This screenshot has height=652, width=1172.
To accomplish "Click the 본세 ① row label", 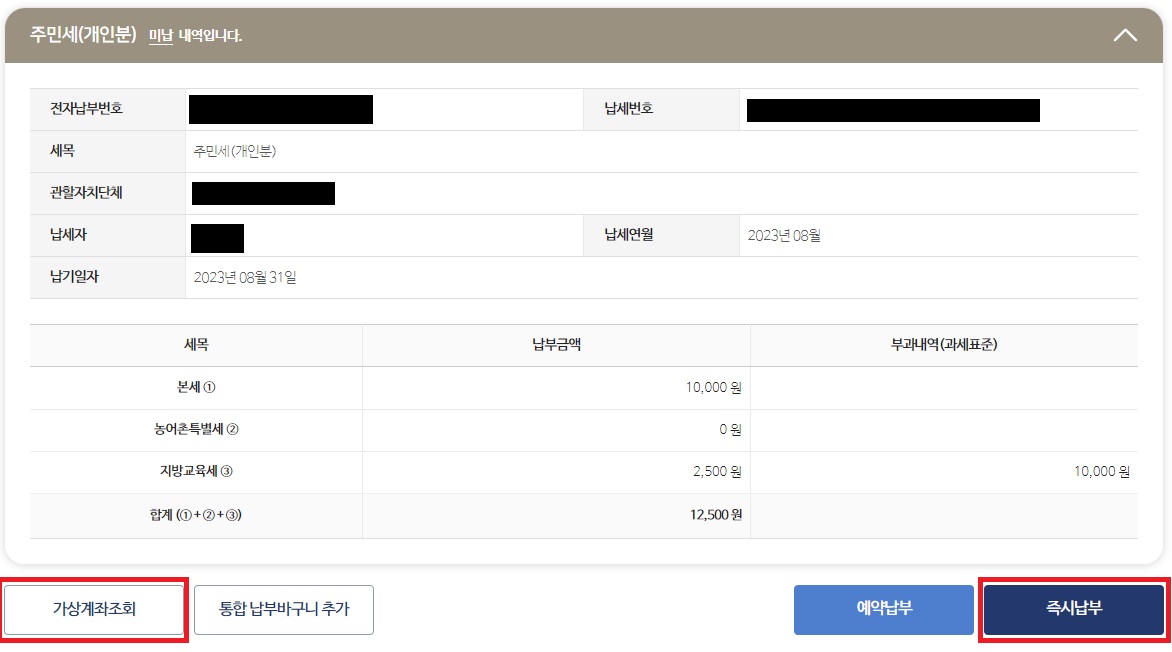I will pos(196,387).
